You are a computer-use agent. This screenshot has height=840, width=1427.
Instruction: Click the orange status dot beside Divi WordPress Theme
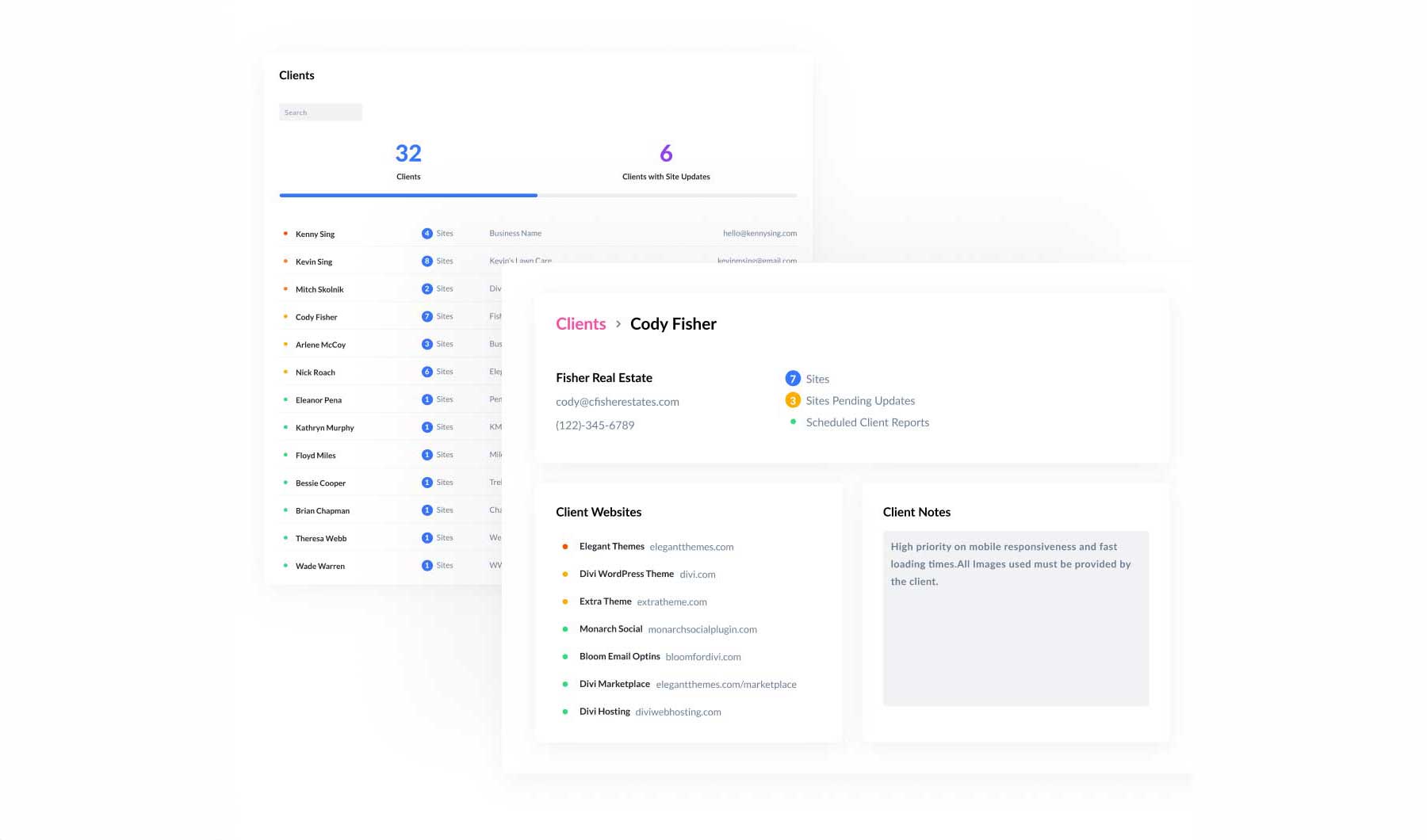point(565,574)
